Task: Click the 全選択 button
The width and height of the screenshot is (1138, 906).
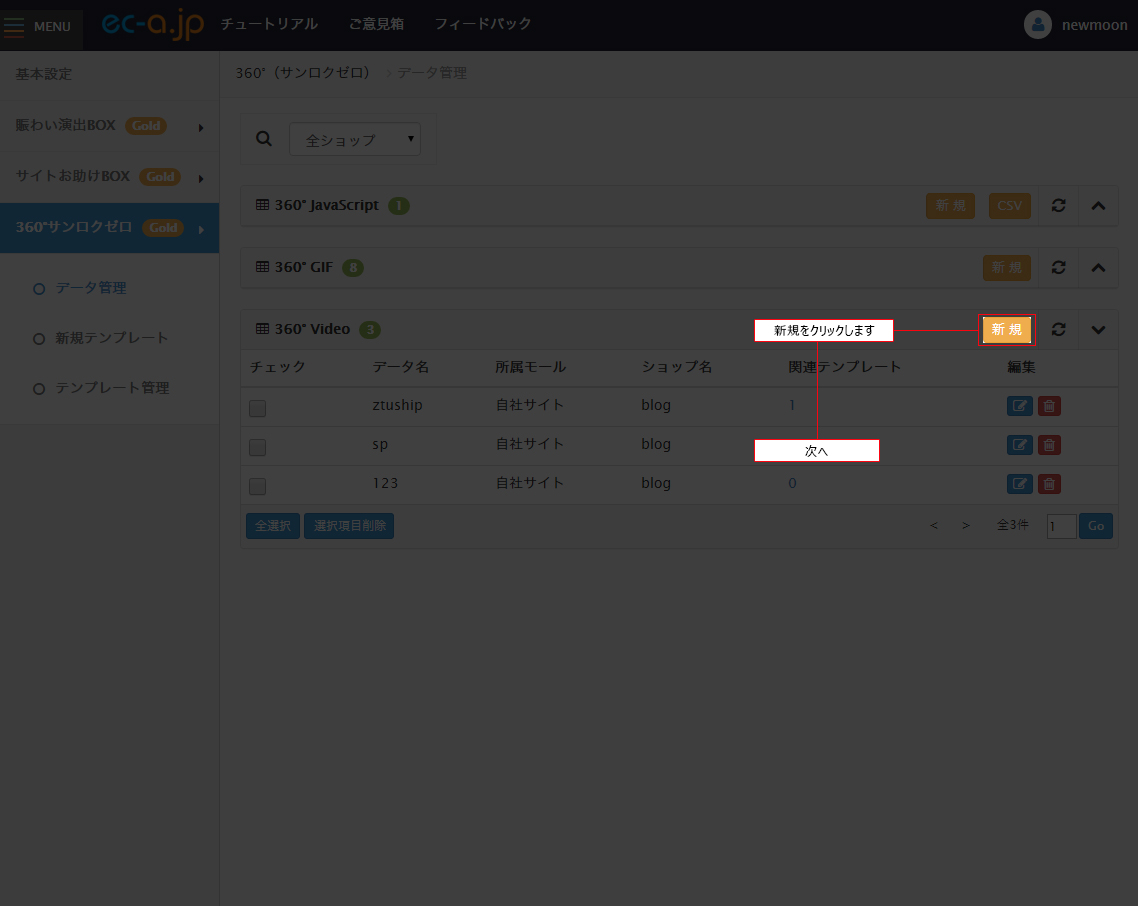Action: click(273, 526)
